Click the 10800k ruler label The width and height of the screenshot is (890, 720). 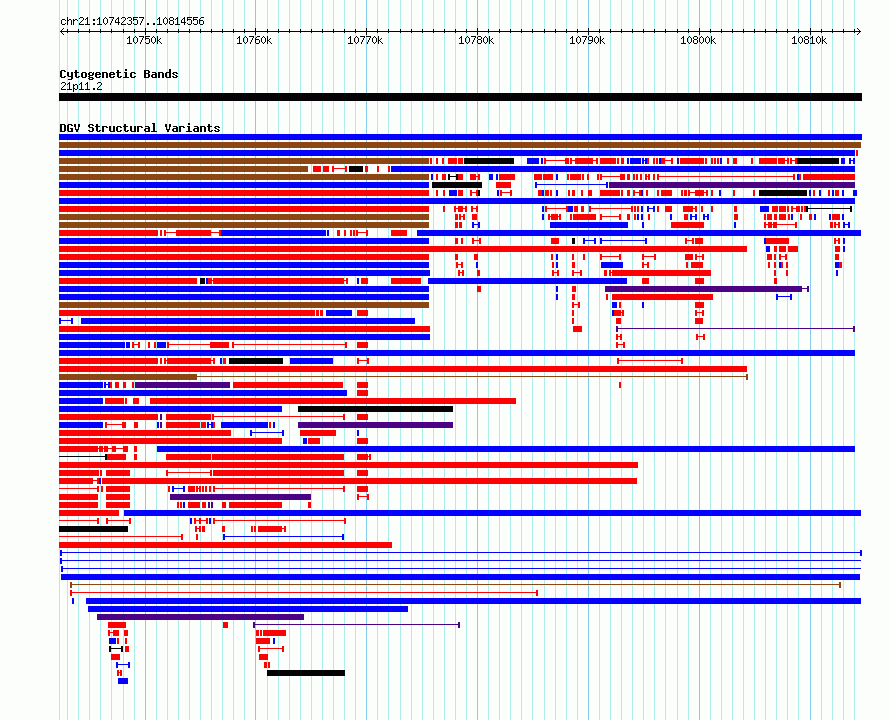[698, 40]
